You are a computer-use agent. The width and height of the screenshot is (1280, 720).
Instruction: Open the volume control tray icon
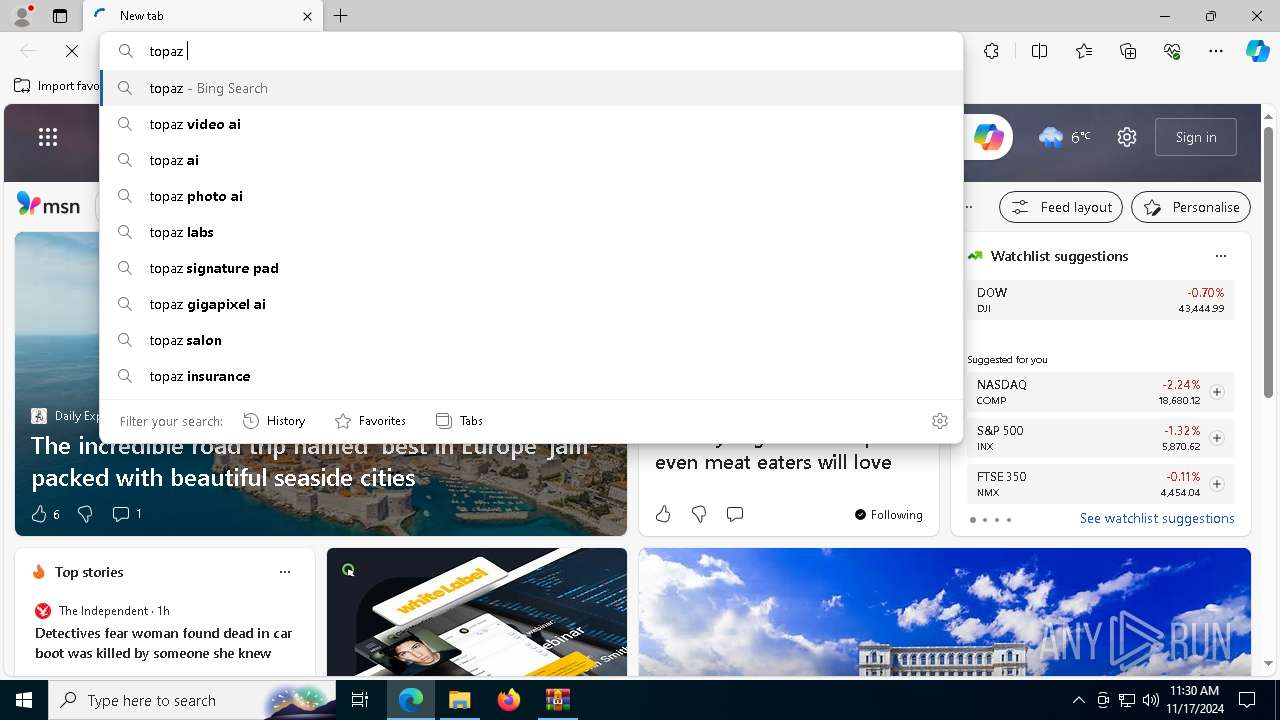coord(1151,700)
